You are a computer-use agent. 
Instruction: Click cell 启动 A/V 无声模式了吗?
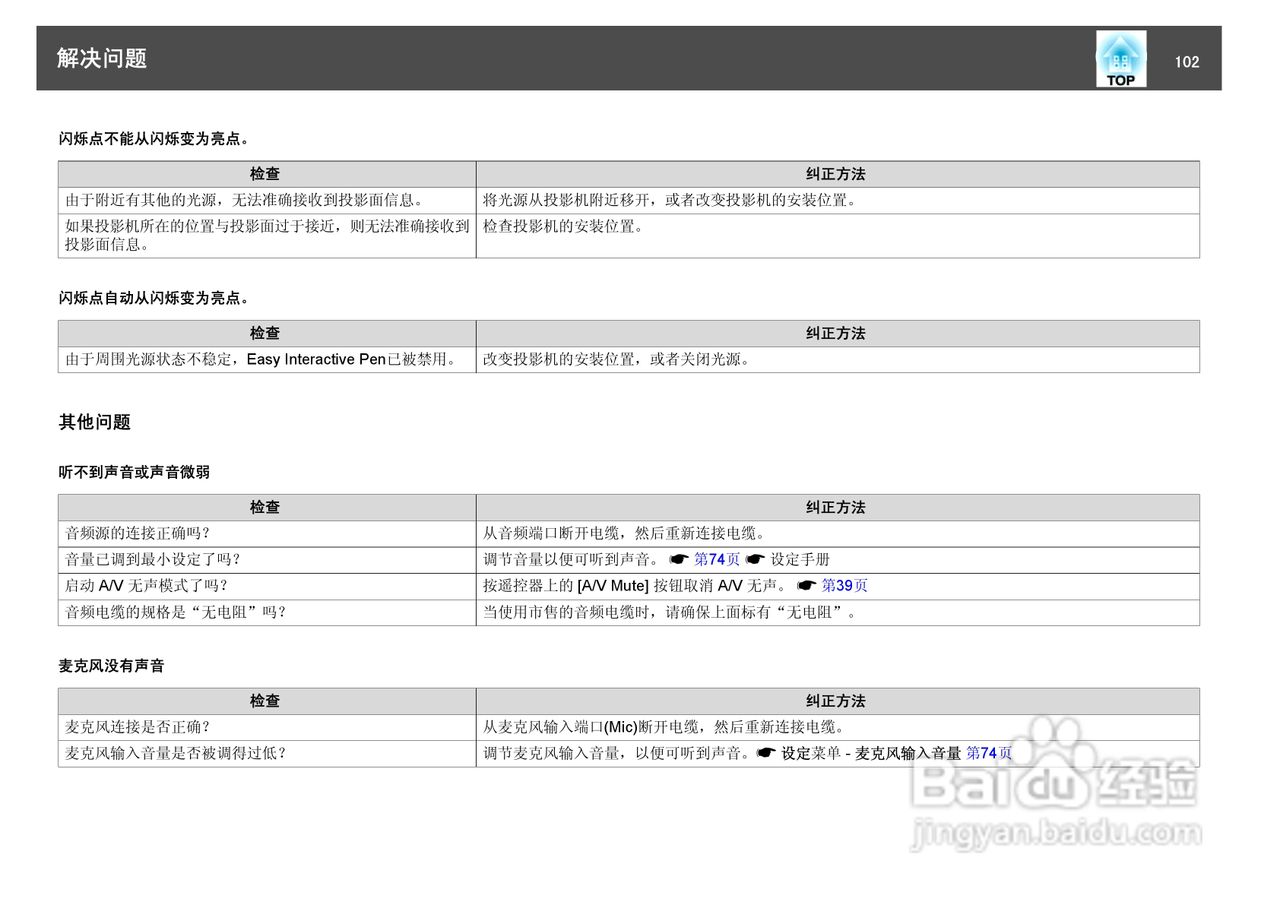coord(267,587)
